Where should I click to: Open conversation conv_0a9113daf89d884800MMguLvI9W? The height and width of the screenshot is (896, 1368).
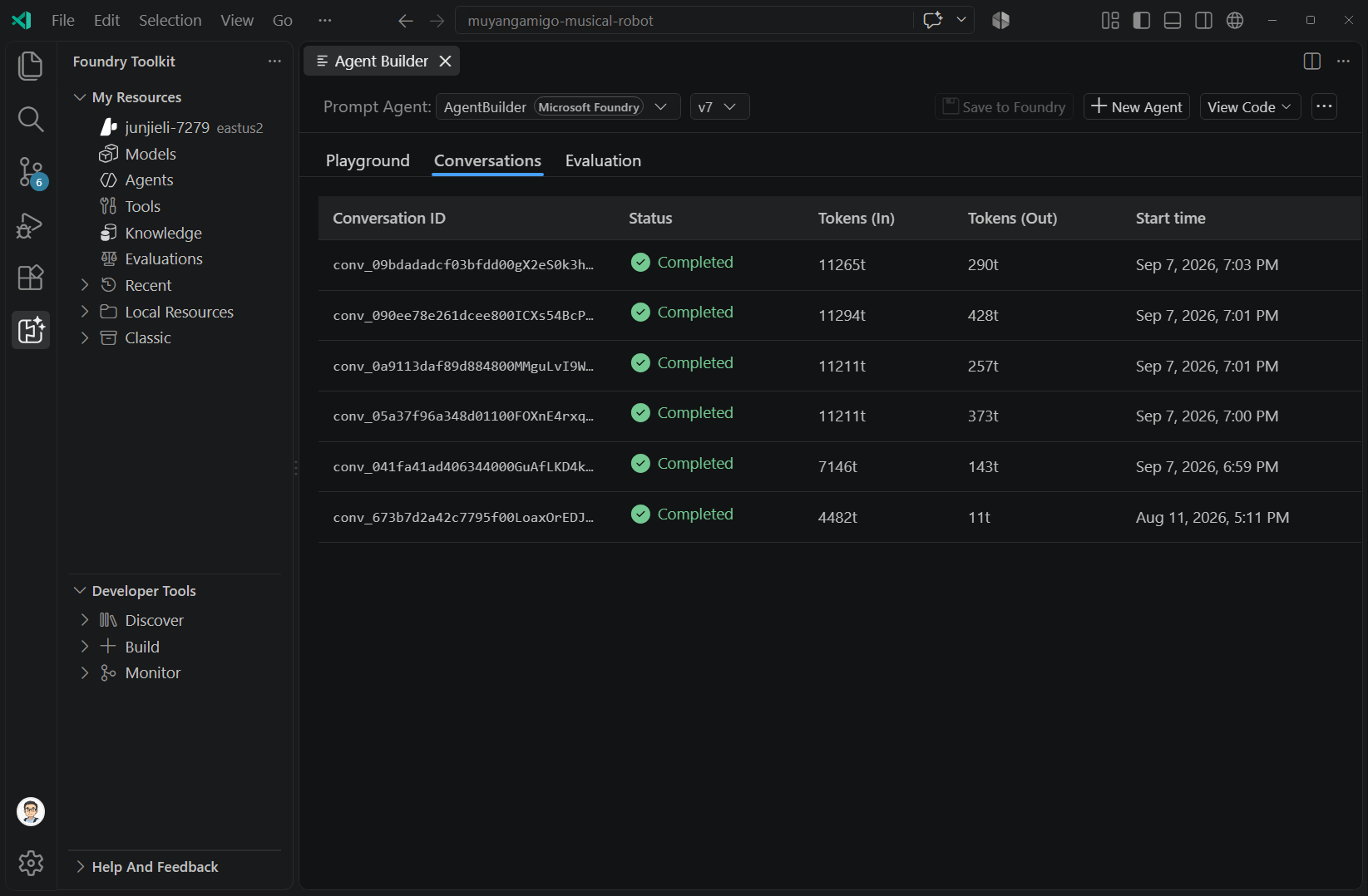tap(839, 367)
